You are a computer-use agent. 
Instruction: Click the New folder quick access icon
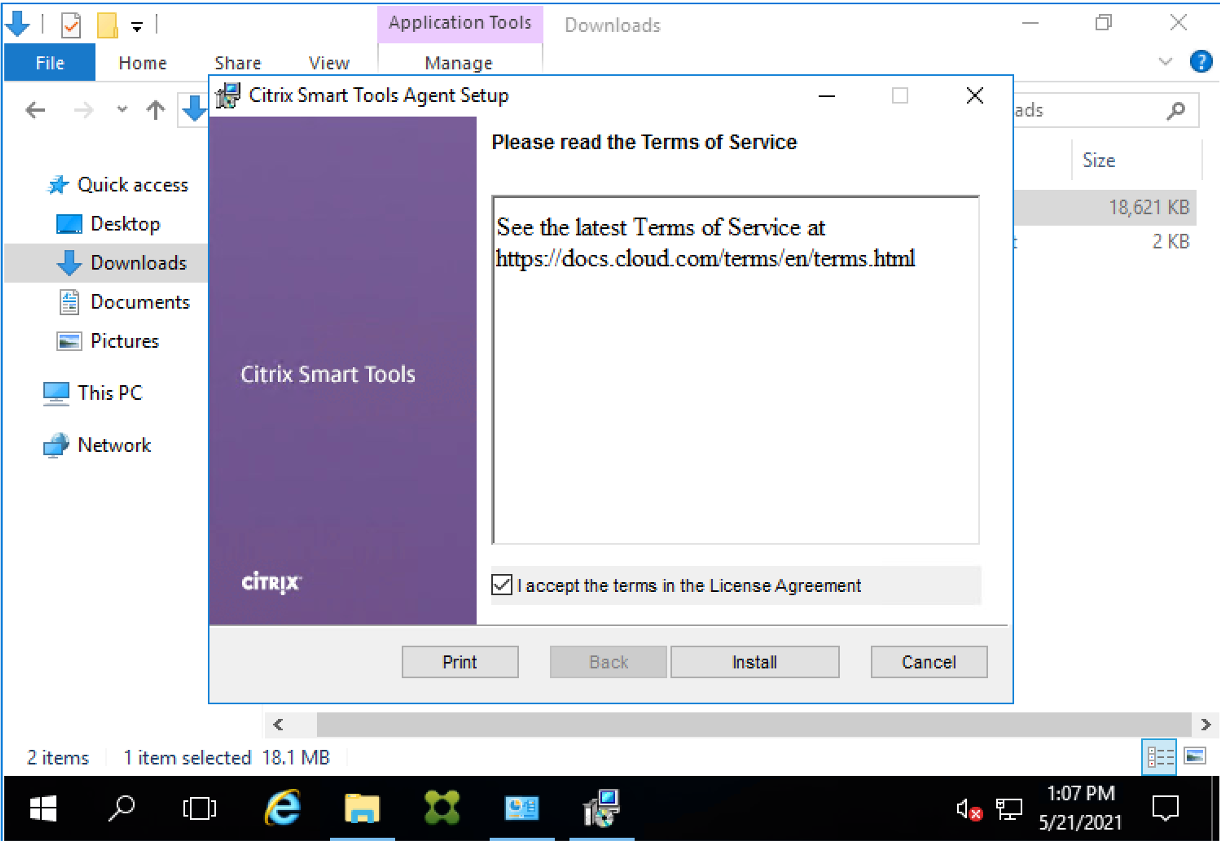click(x=107, y=24)
